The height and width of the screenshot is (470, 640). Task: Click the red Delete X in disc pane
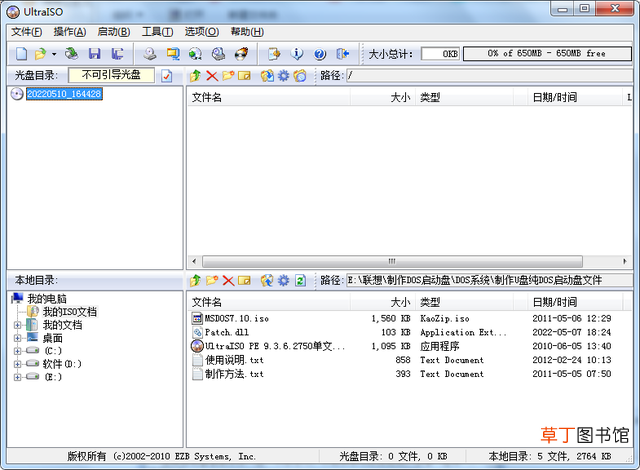tap(212, 75)
